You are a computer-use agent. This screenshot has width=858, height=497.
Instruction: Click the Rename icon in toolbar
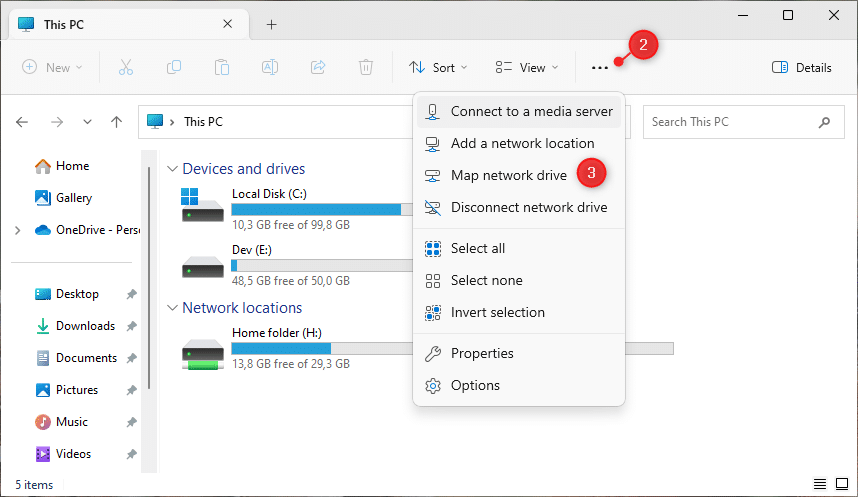(x=269, y=67)
